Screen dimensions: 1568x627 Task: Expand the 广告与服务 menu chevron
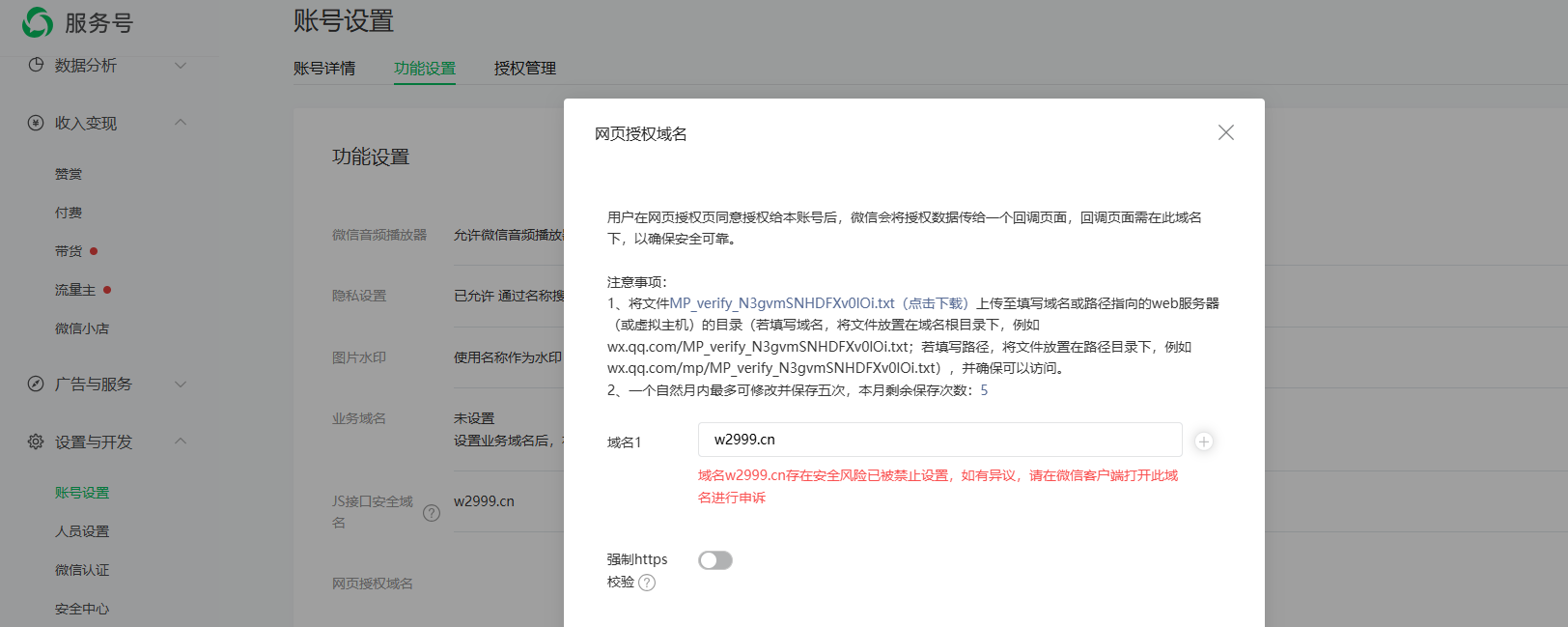[x=181, y=384]
